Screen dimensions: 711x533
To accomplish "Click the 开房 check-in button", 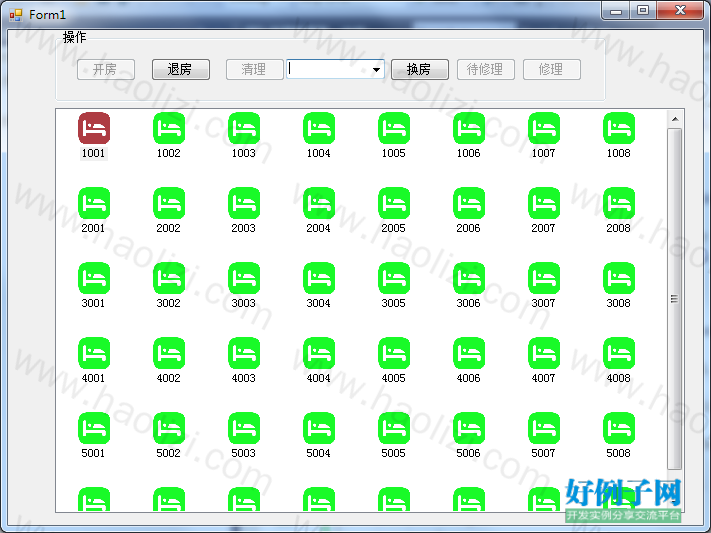I will coord(106,69).
